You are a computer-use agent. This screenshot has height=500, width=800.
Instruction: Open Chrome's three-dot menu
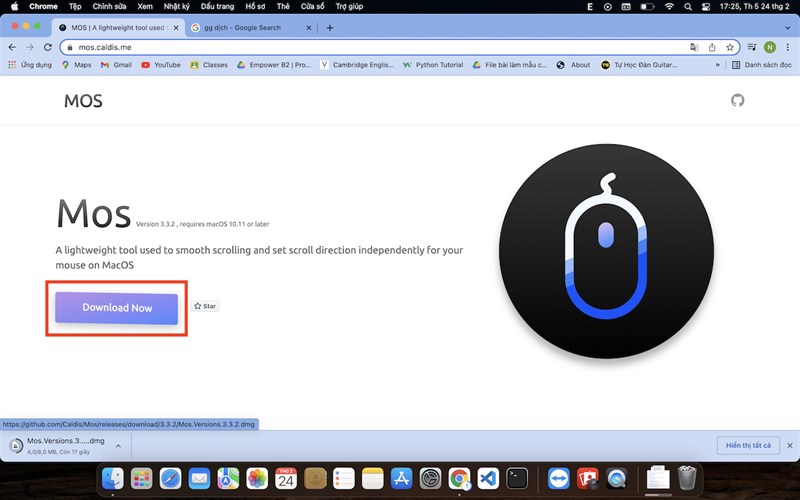point(787,47)
